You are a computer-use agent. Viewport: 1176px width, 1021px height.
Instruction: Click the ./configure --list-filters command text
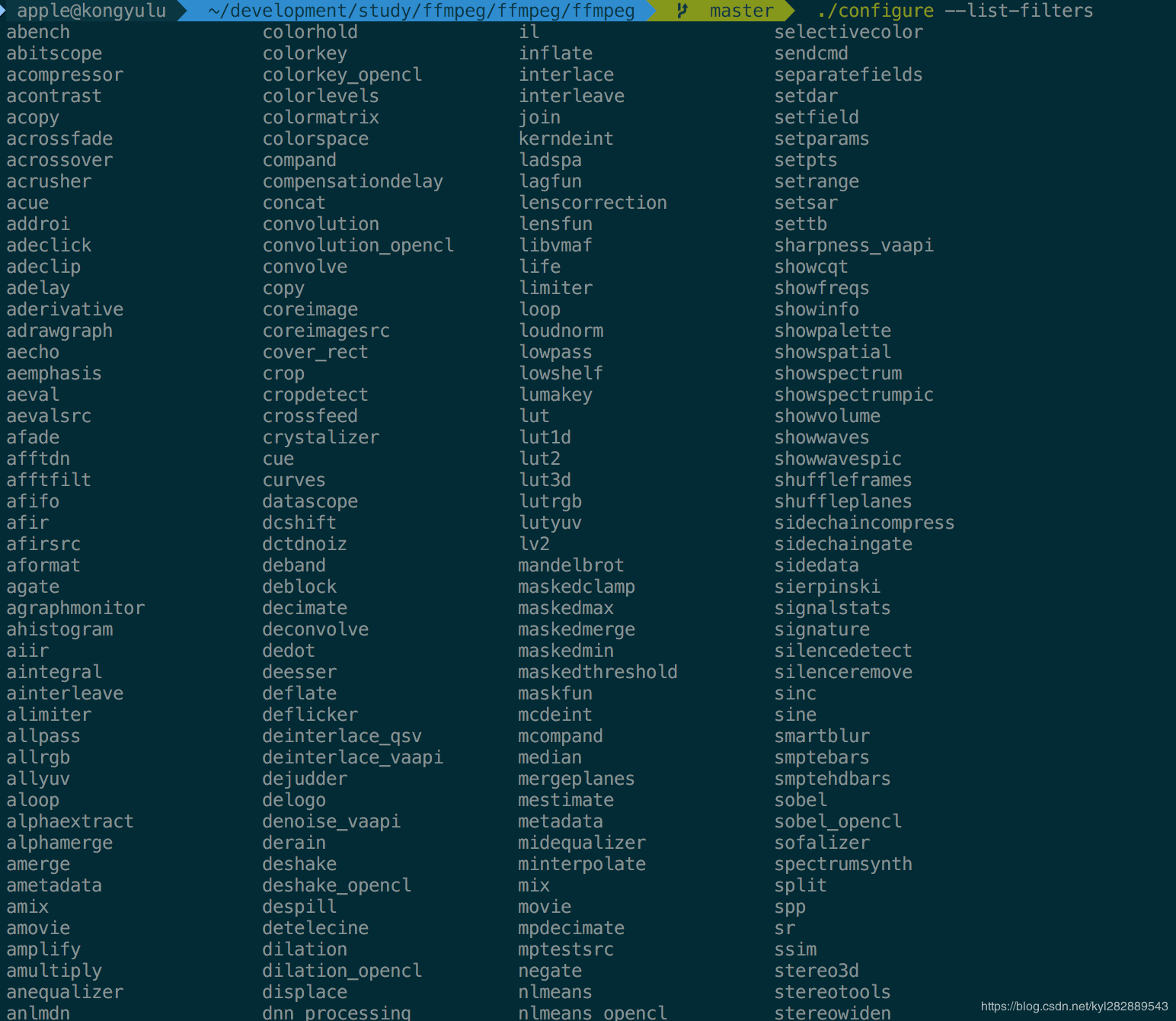tap(954, 11)
